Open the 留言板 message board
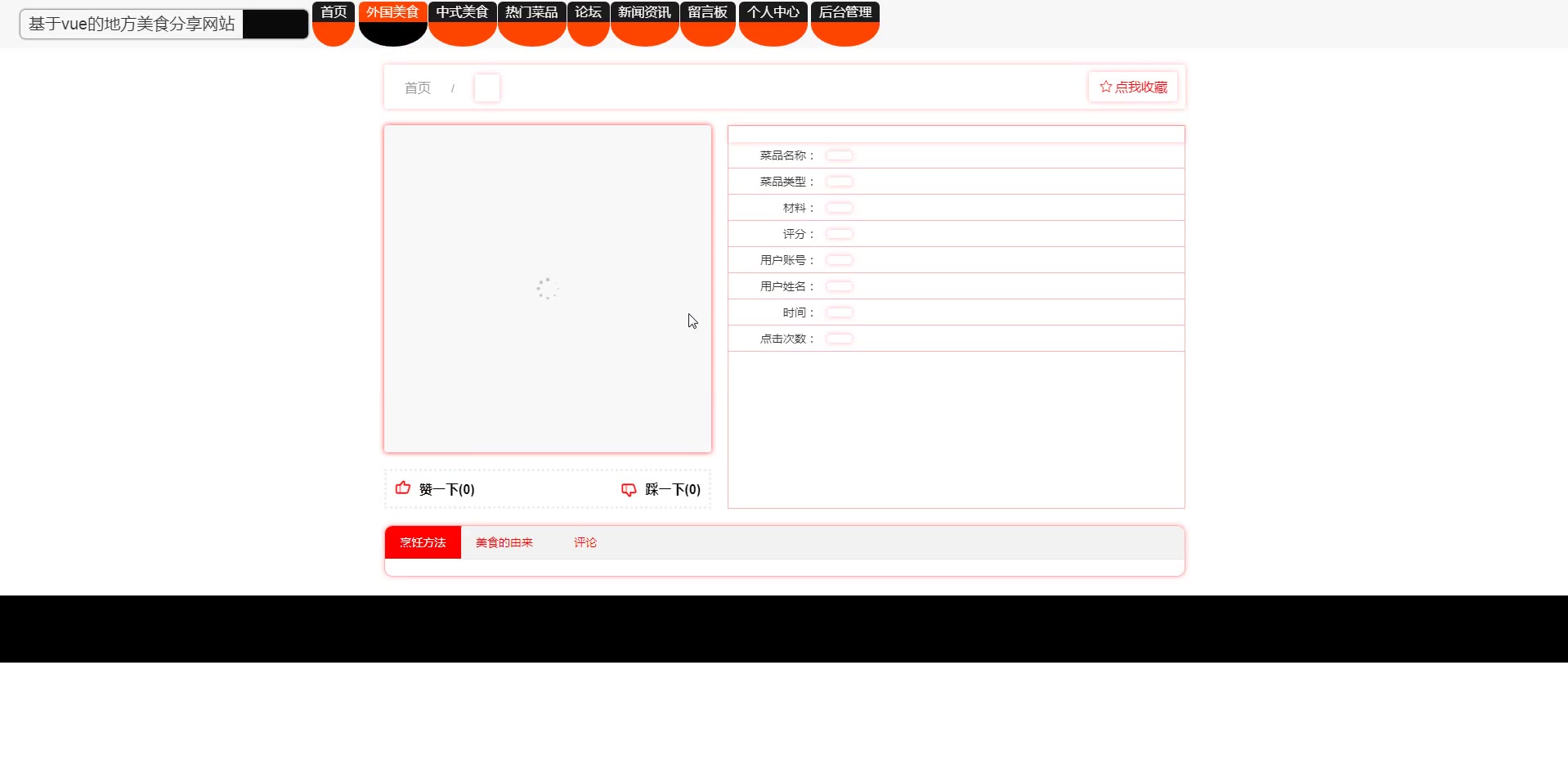 pos(708,23)
